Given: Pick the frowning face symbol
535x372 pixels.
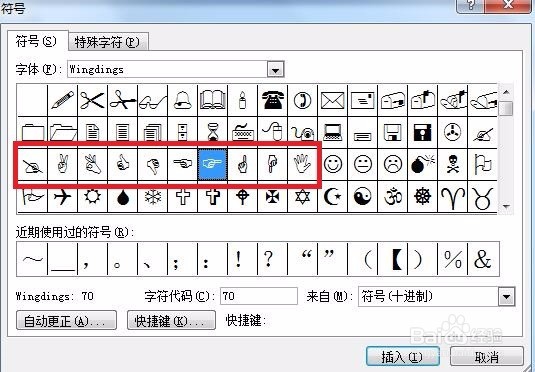Looking at the screenshot, I should 393,164.
